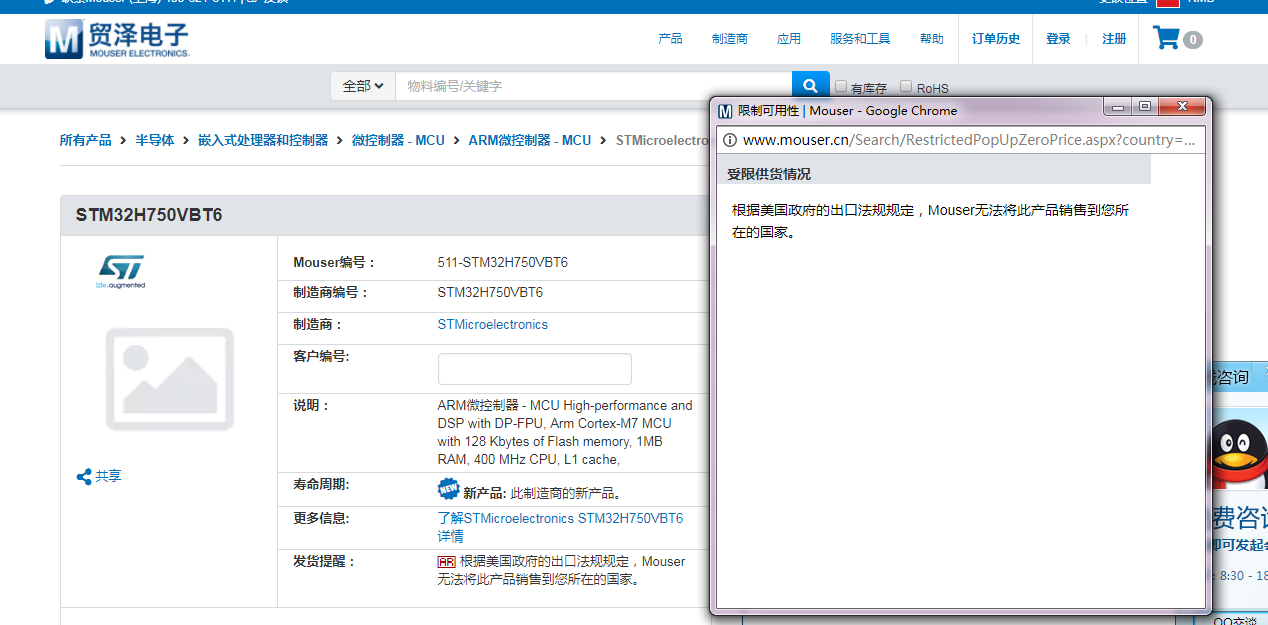
Task: Go to ARM微控制器 - MCU breadcrumb
Action: pos(530,140)
